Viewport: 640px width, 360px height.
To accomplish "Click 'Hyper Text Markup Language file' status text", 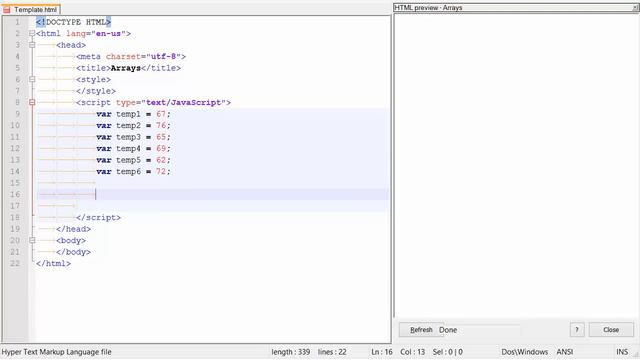I will pyautogui.click(x=56, y=352).
